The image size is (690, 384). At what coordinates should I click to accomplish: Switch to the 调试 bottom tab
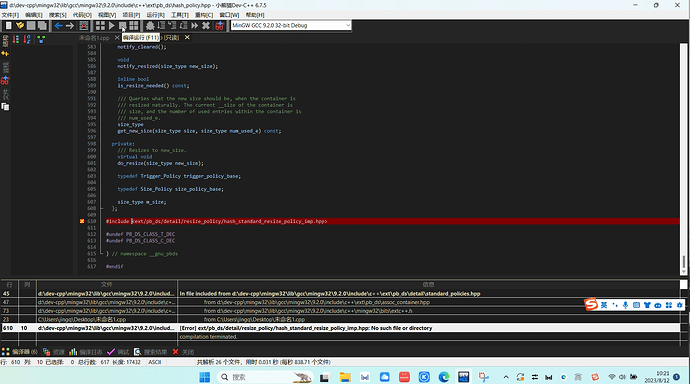[118, 352]
